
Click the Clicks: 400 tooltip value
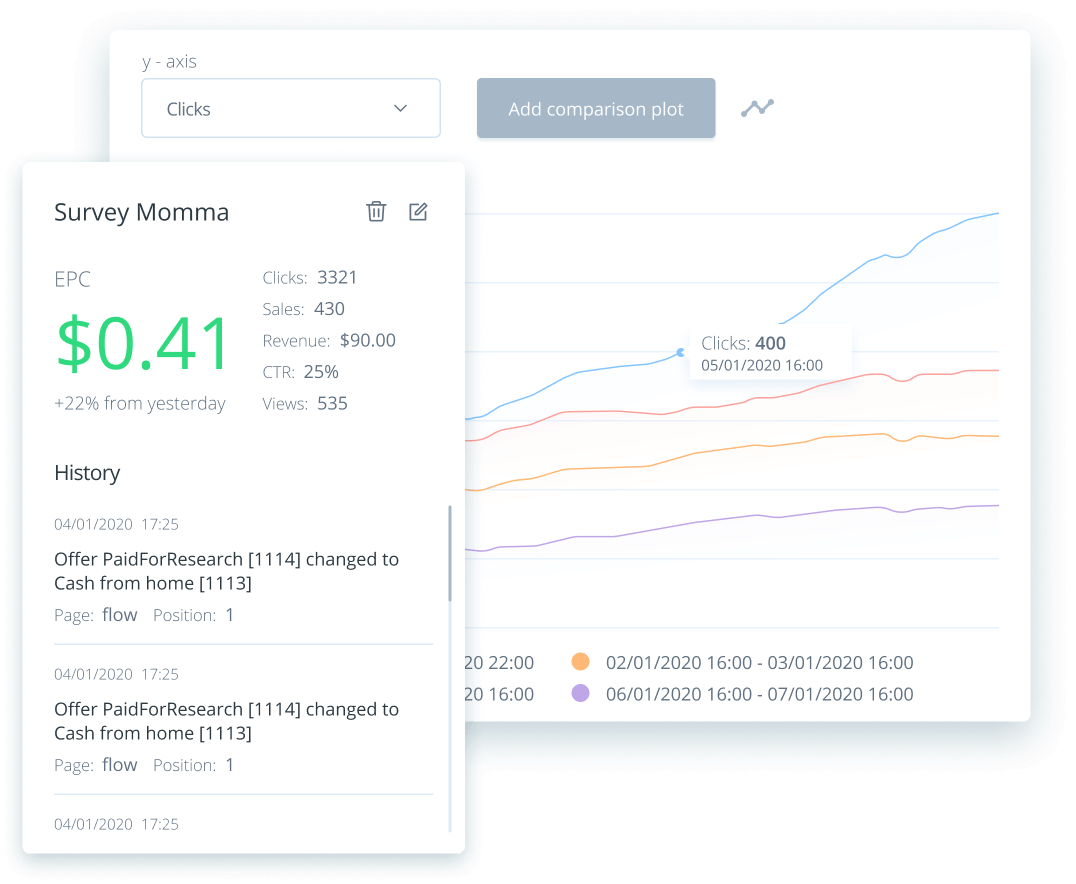pyautogui.click(x=743, y=343)
